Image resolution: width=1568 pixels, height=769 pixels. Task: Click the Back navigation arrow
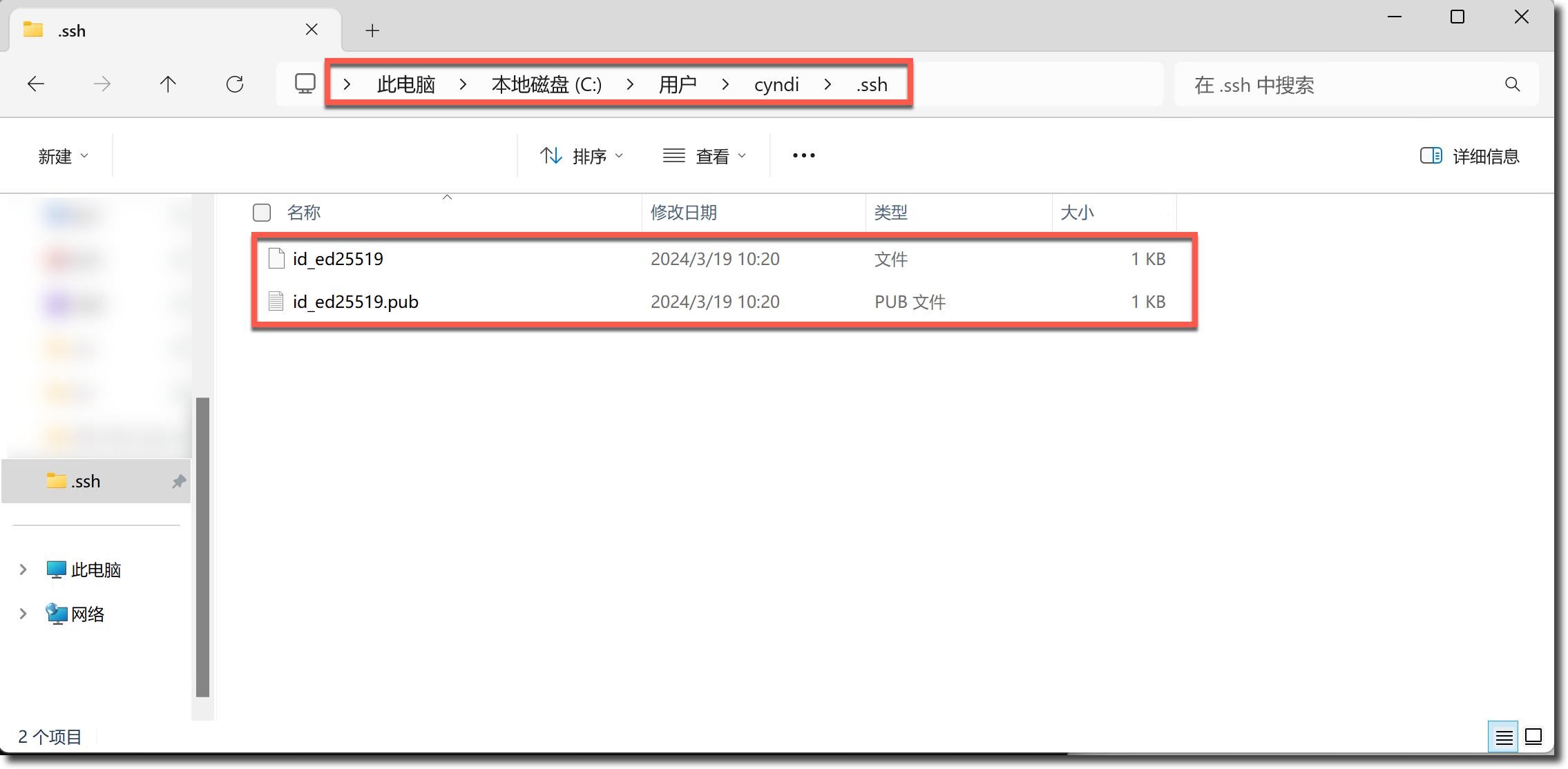pos(36,84)
